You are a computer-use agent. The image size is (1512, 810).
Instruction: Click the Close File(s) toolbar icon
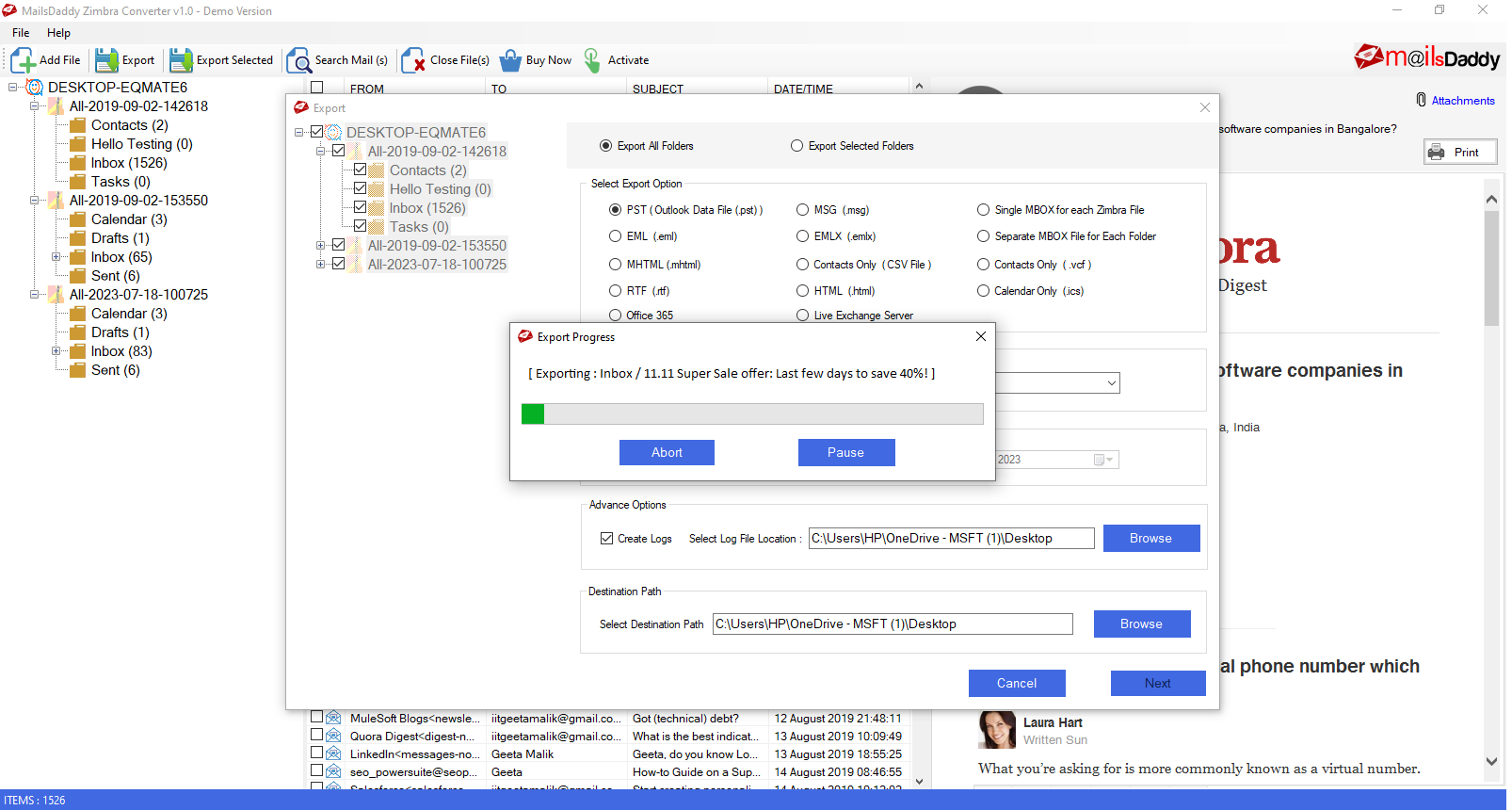tap(413, 60)
